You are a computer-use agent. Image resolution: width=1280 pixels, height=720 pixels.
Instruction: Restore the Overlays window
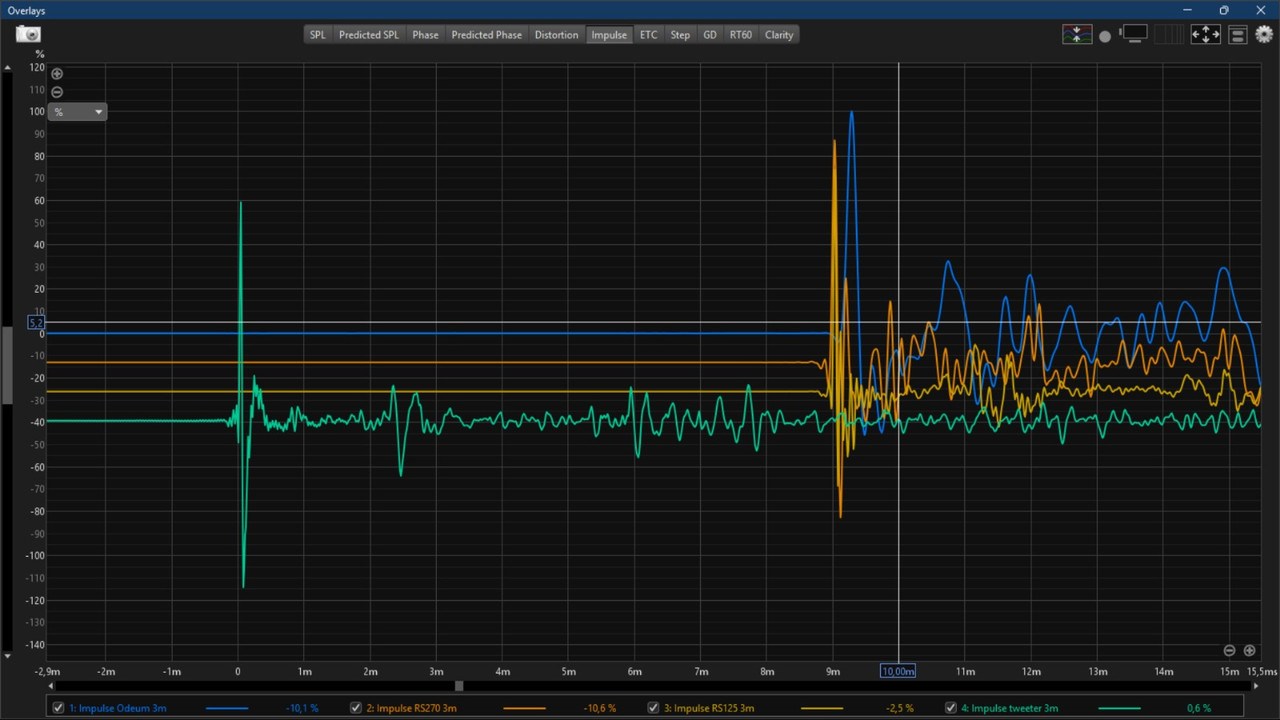tap(1223, 10)
